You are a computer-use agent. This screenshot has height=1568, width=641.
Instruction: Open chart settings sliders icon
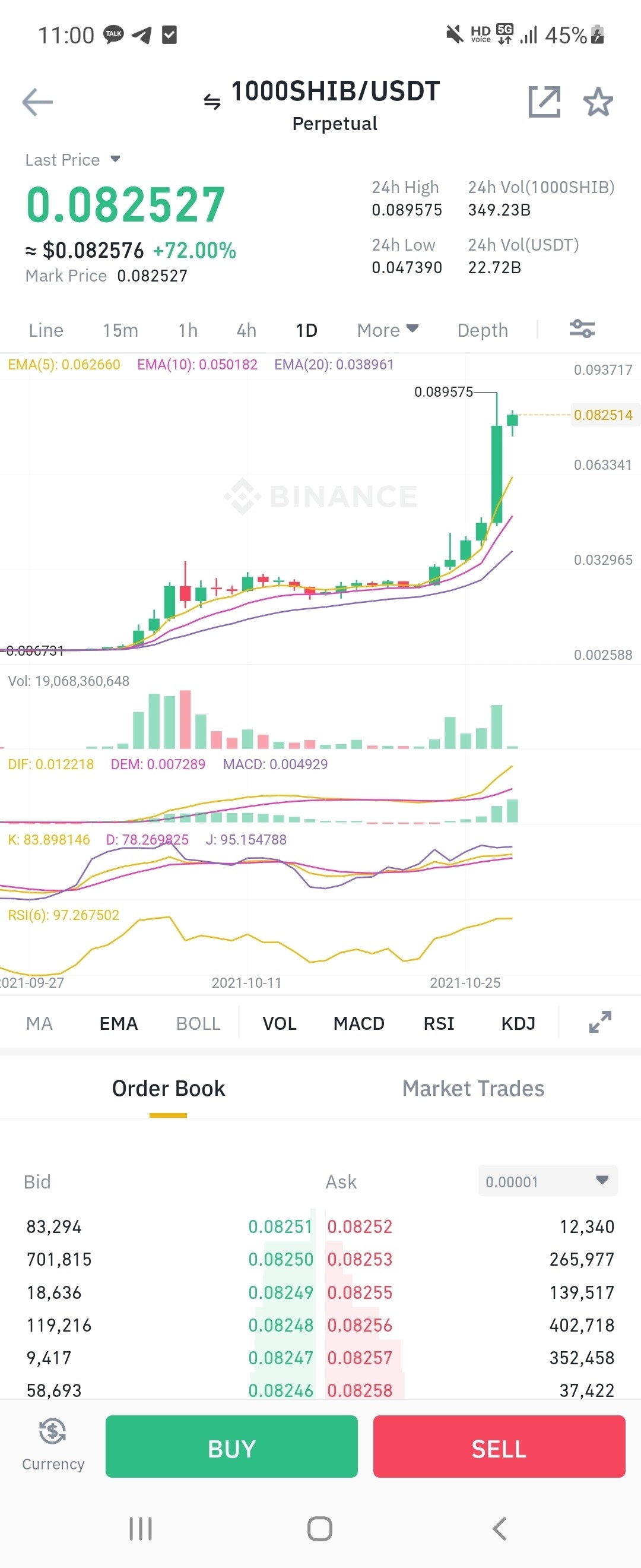(582, 329)
